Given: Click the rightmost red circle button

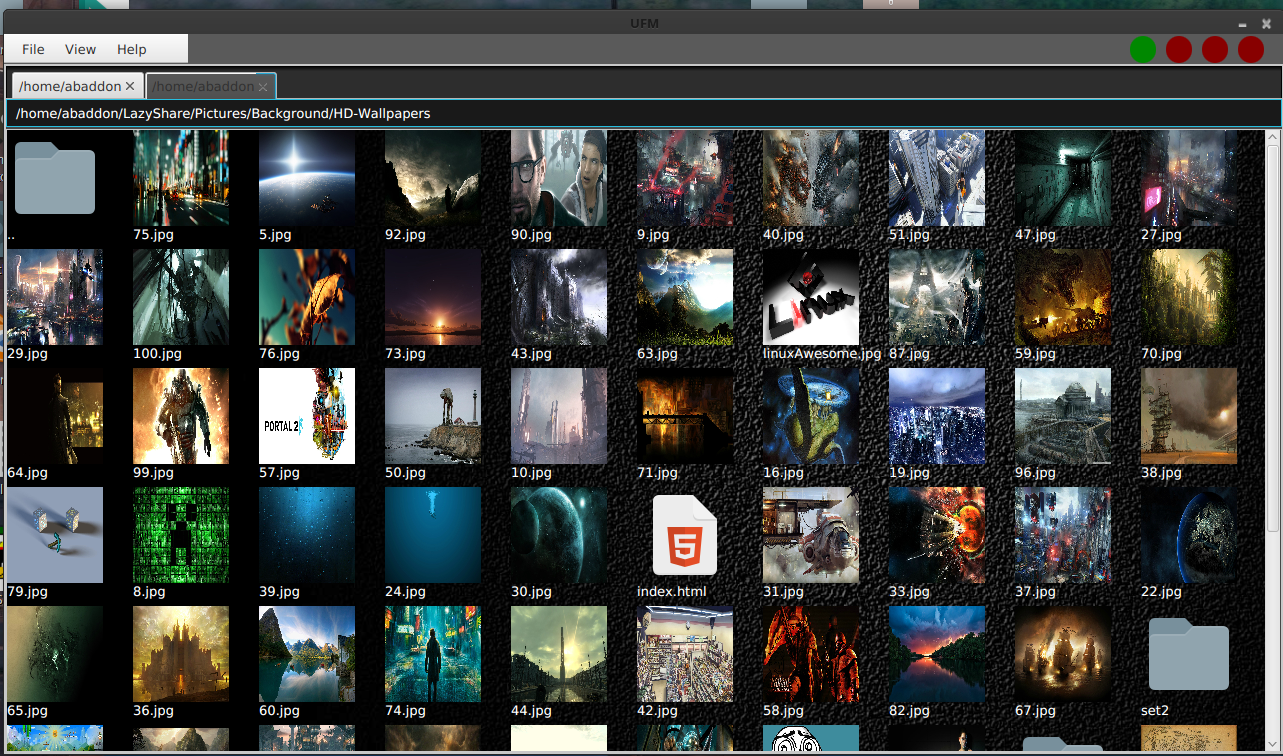Looking at the screenshot, I should coord(1250,49).
